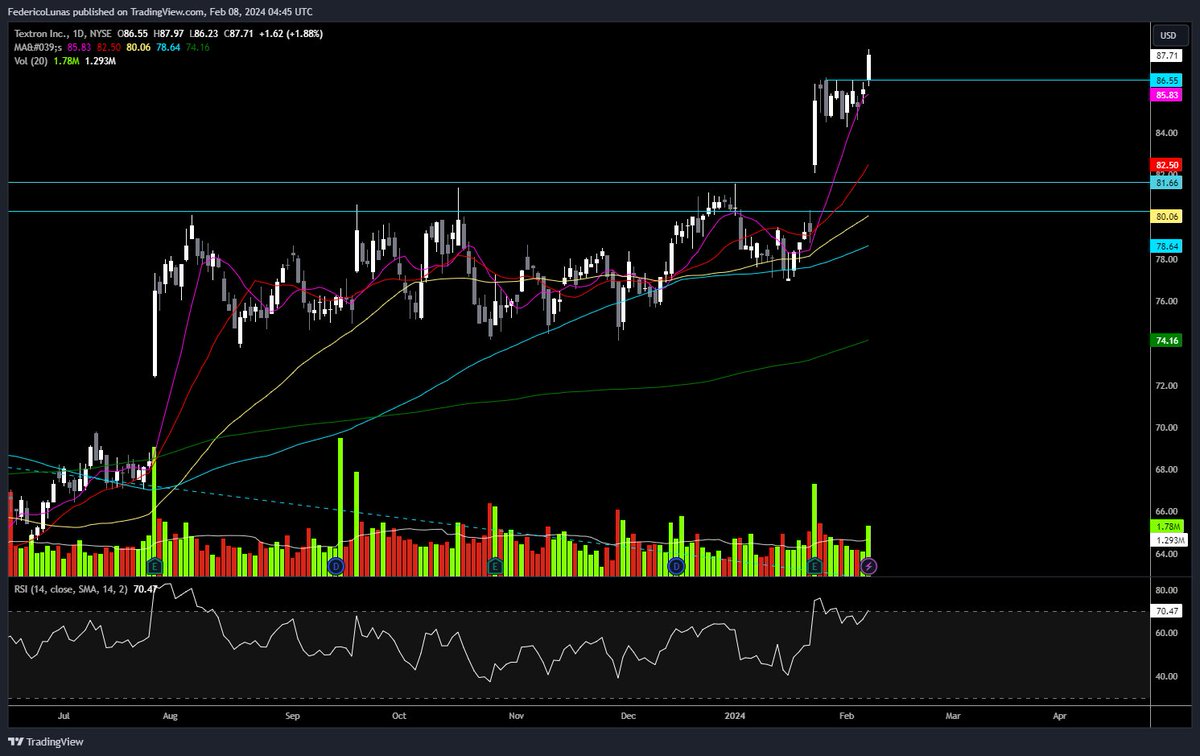Click the 2024 label on time axis
This screenshot has width=1200, height=756.
pyautogui.click(x=733, y=716)
